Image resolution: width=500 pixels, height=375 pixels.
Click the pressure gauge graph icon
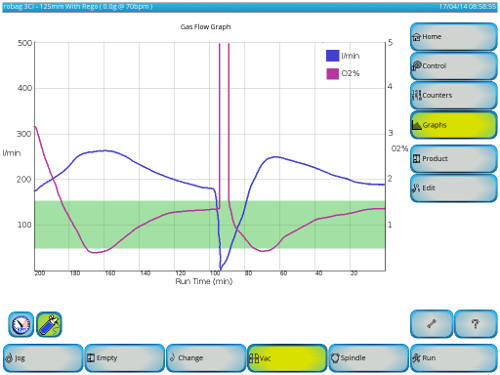21,324
